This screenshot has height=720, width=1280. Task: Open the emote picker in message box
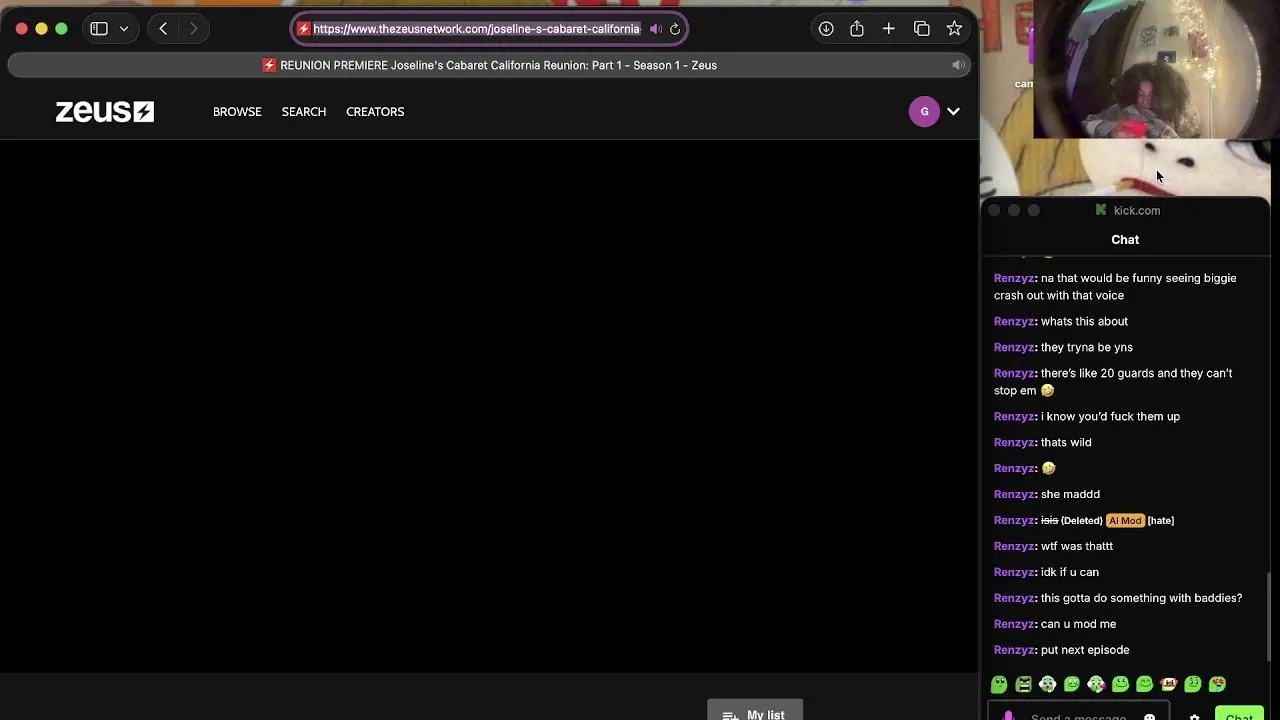pos(1150,716)
